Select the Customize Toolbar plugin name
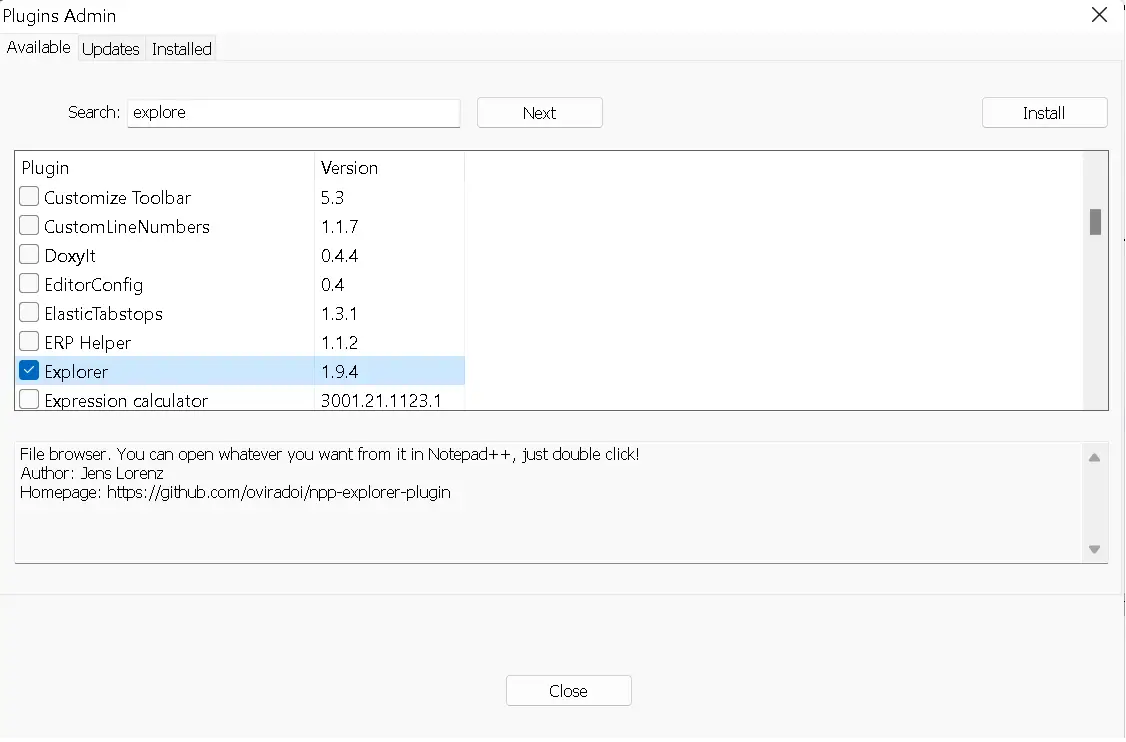 118,198
